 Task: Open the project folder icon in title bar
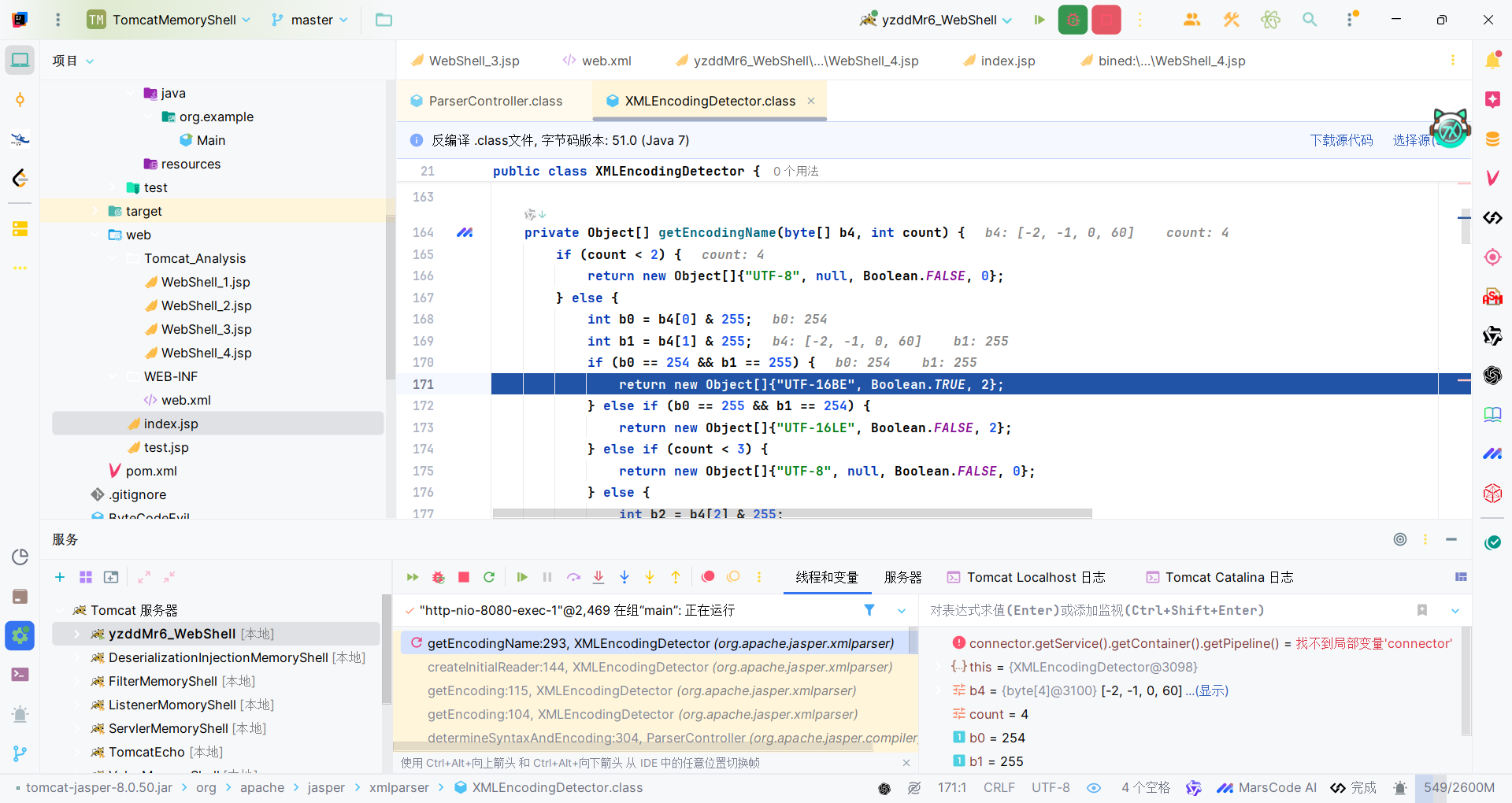(x=384, y=20)
